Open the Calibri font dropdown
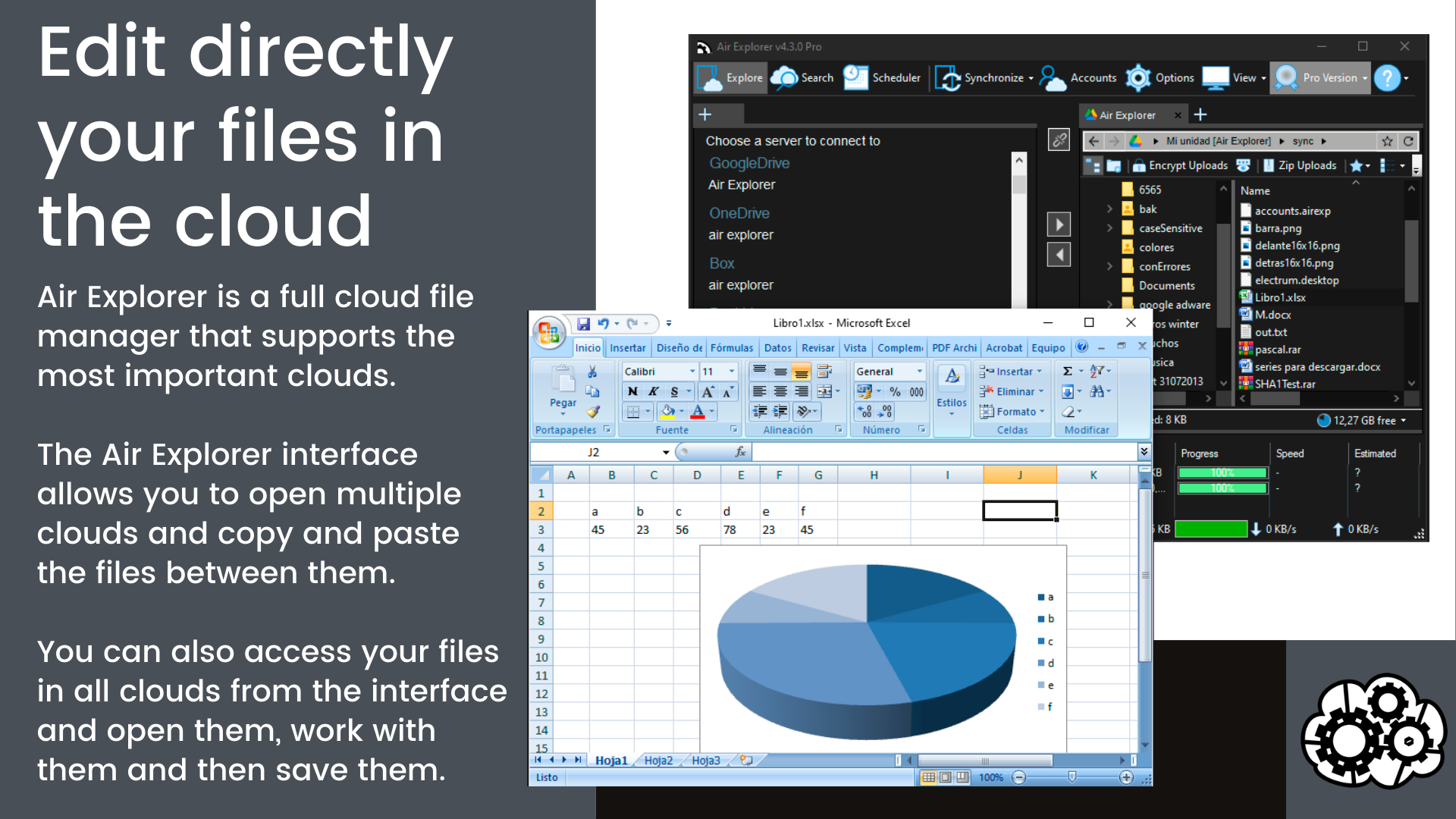 [x=691, y=371]
